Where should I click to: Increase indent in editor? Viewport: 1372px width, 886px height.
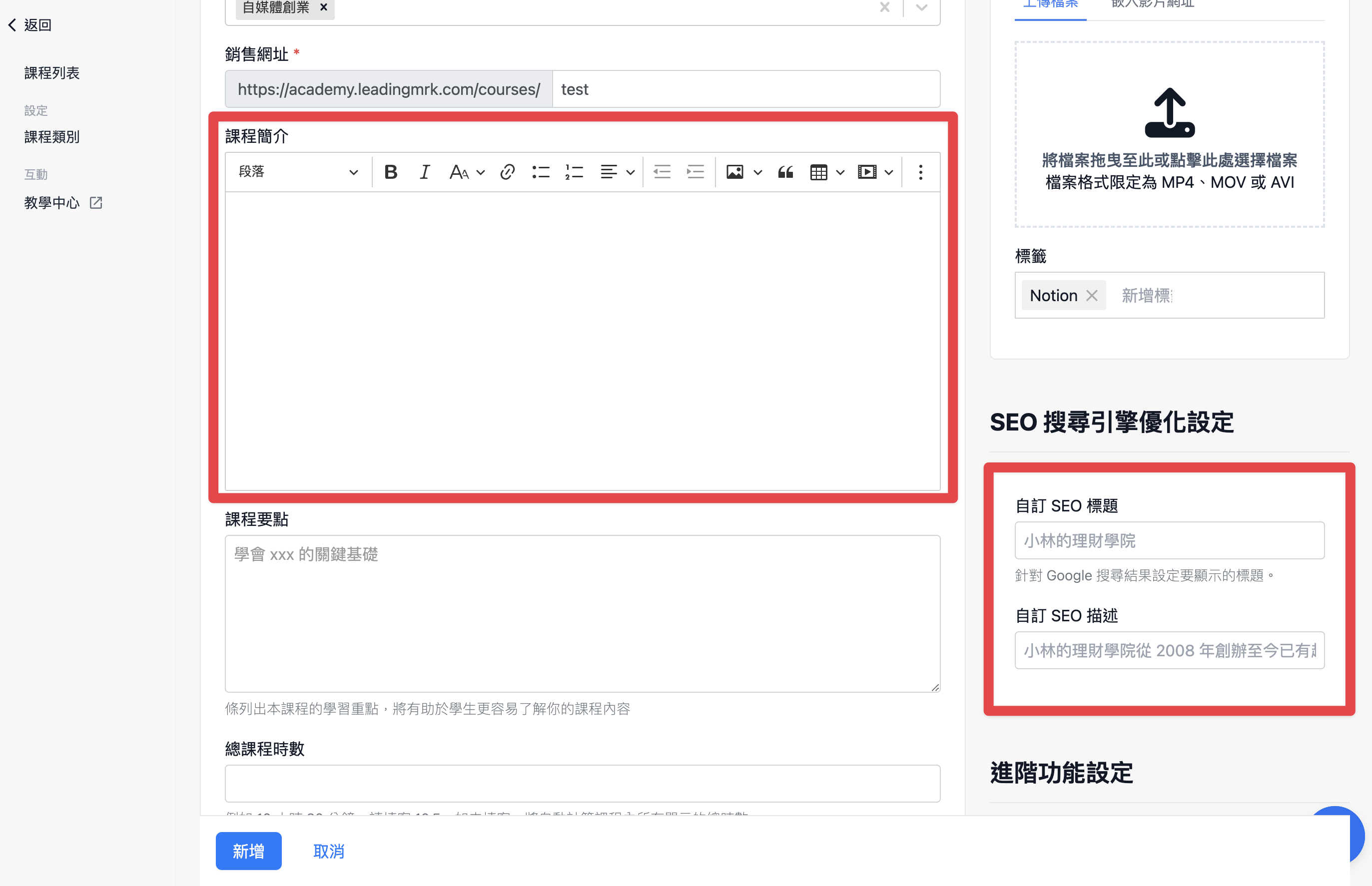695,172
